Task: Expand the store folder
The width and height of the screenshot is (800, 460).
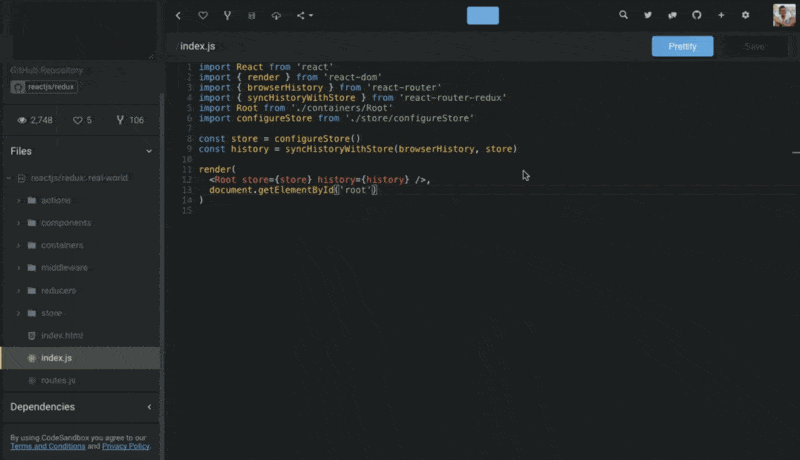Action: (x=19, y=313)
